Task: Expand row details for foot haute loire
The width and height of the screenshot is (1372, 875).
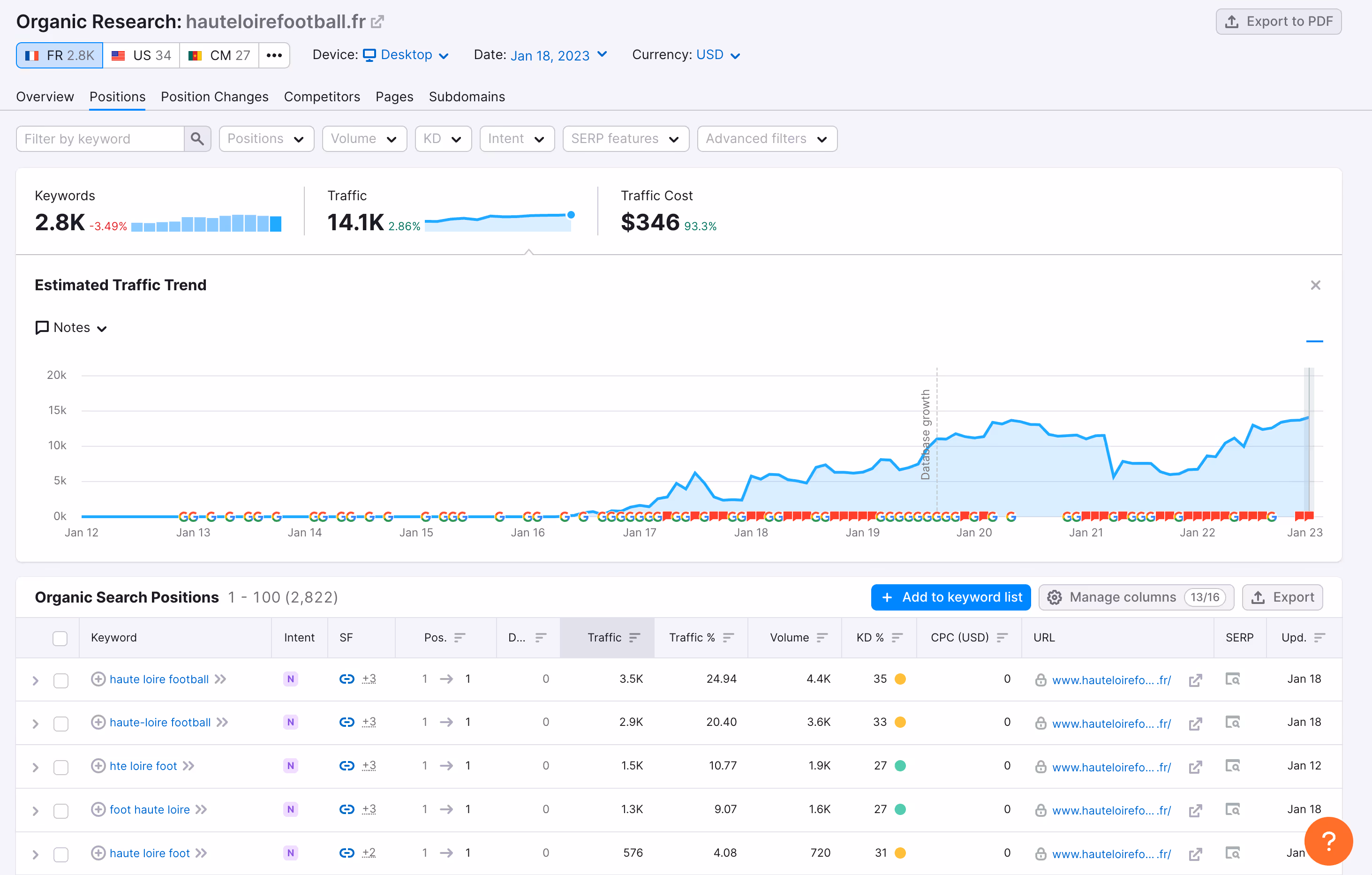Action: [35, 811]
